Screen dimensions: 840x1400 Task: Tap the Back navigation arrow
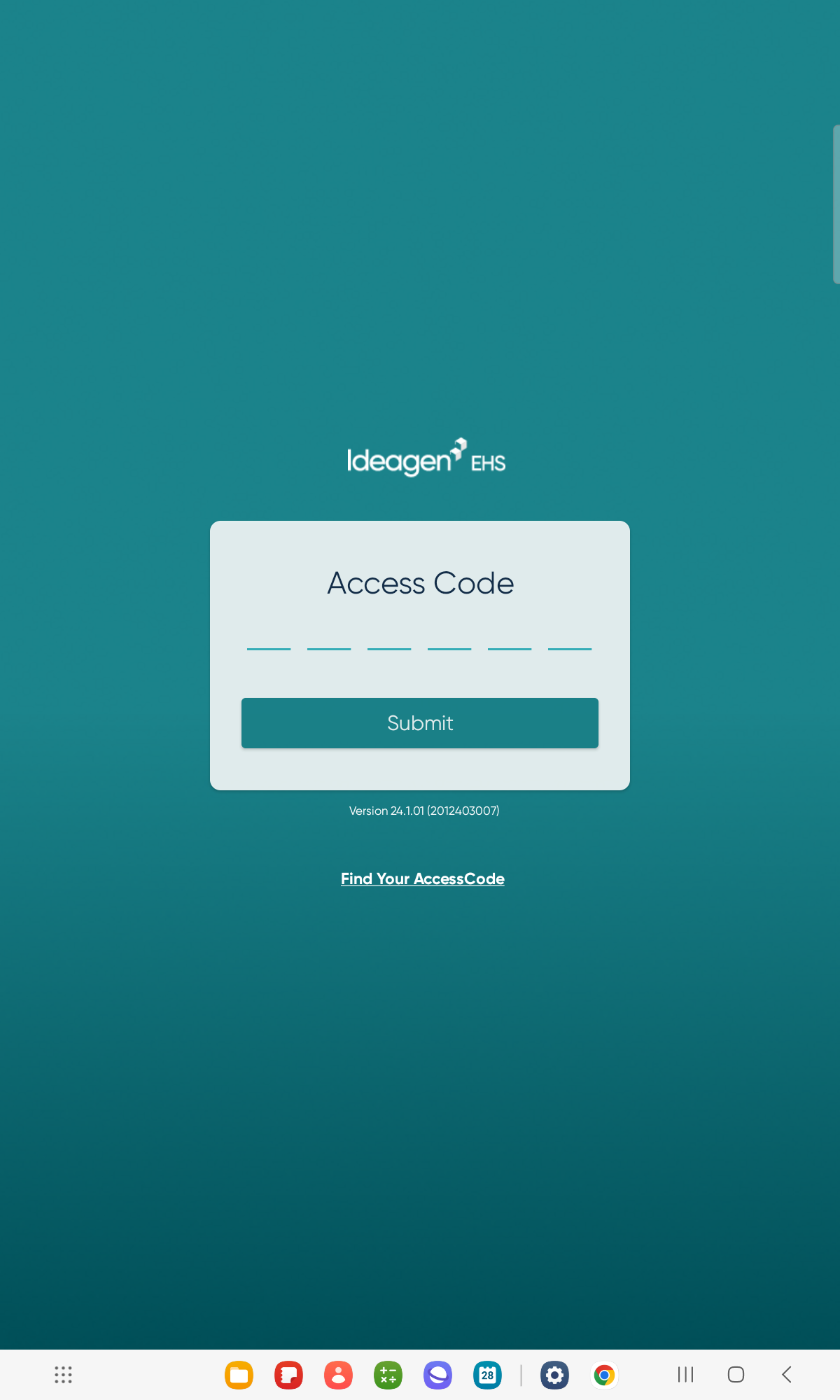pyautogui.click(x=787, y=1375)
